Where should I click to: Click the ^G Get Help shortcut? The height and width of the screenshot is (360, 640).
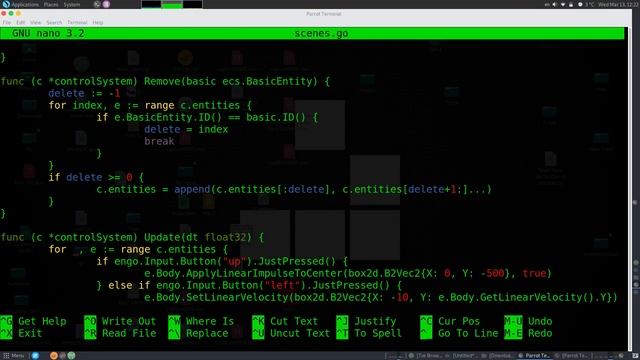(x=33, y=321)
